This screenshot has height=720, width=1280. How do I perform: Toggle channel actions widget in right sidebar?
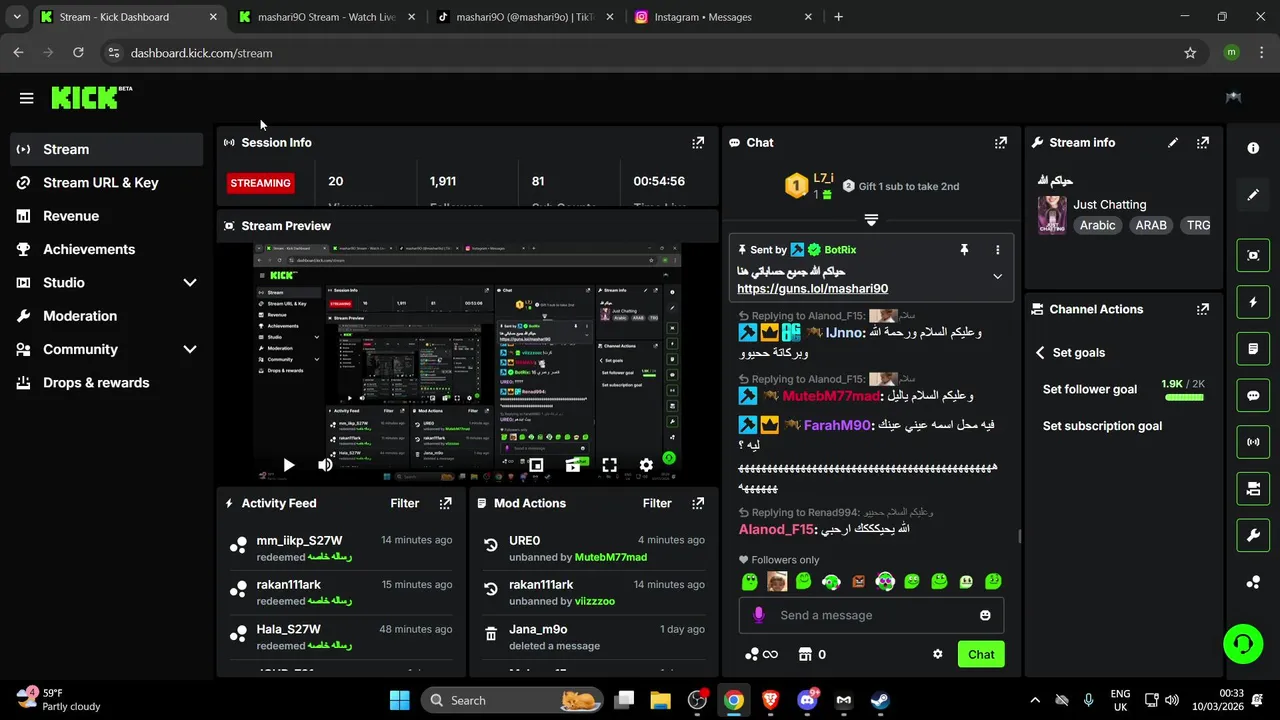1253,489
